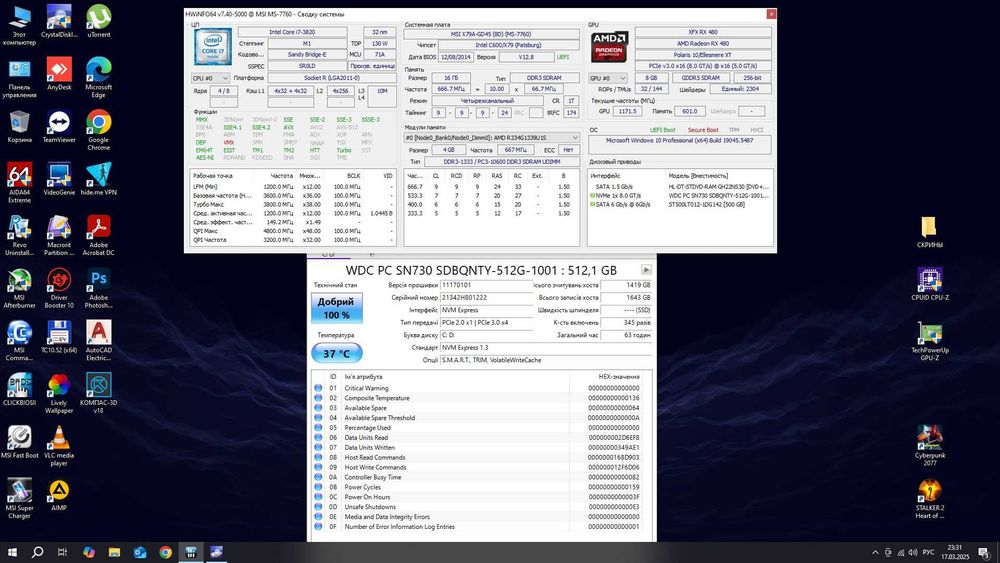Select the Корзина recycle bin icon

click(19, 127)
